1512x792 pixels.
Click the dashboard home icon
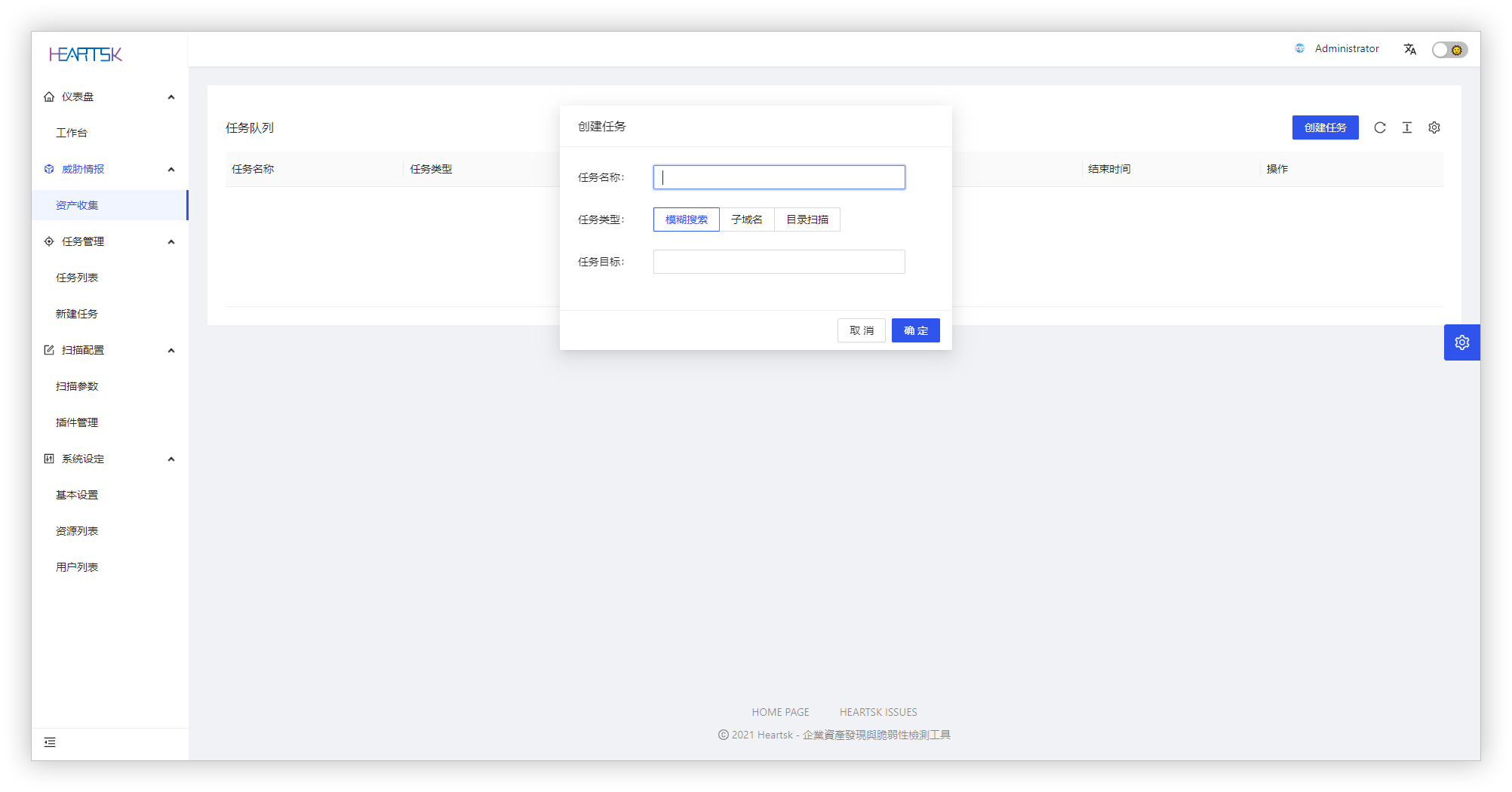[x=49, y=97]
